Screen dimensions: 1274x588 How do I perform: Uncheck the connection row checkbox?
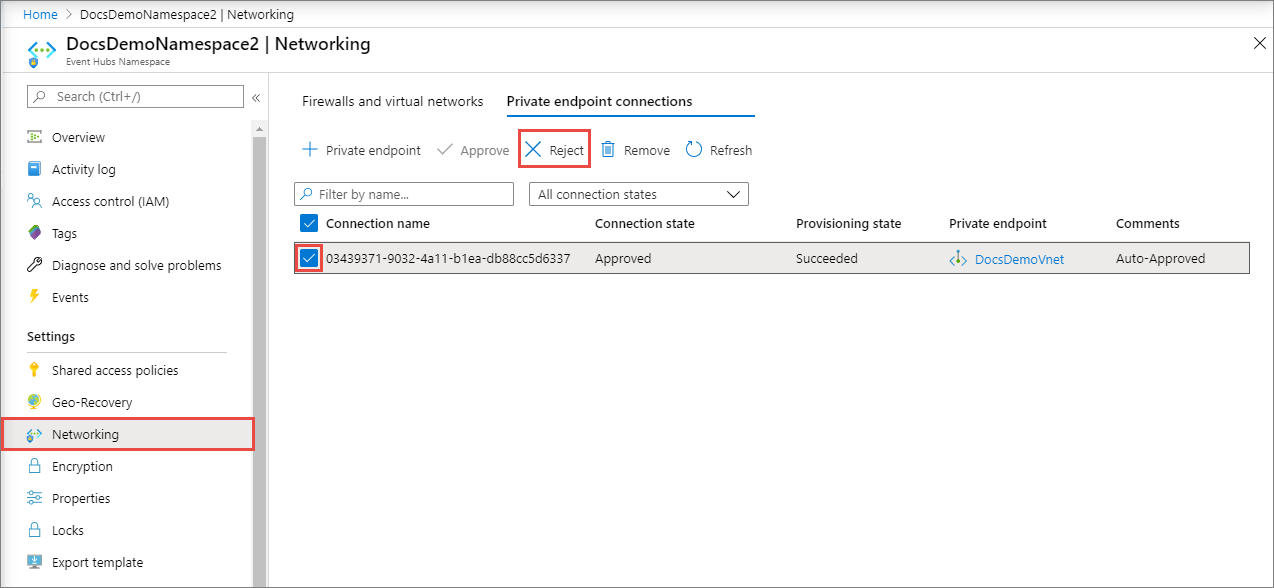click(x=309, y=258)
